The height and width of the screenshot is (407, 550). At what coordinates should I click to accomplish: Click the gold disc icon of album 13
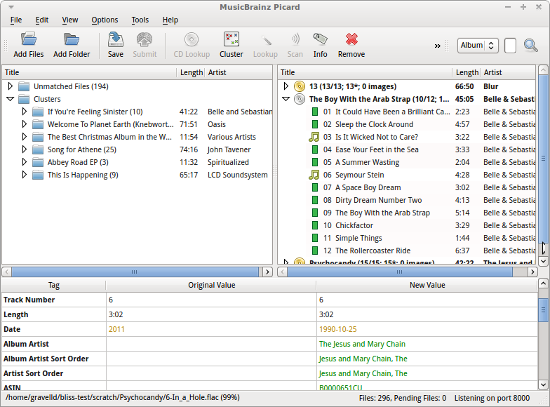(x=299, y=86)
